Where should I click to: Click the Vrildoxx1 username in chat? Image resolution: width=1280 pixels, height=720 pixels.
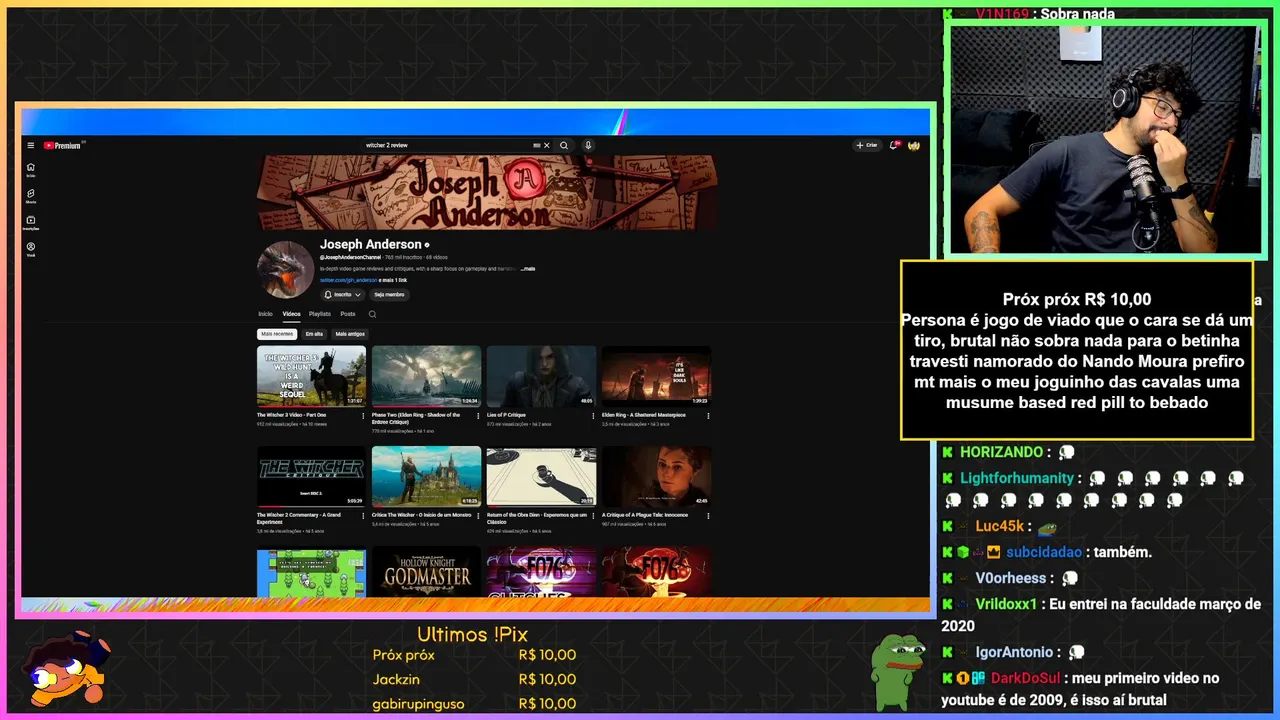(1007, 604)
